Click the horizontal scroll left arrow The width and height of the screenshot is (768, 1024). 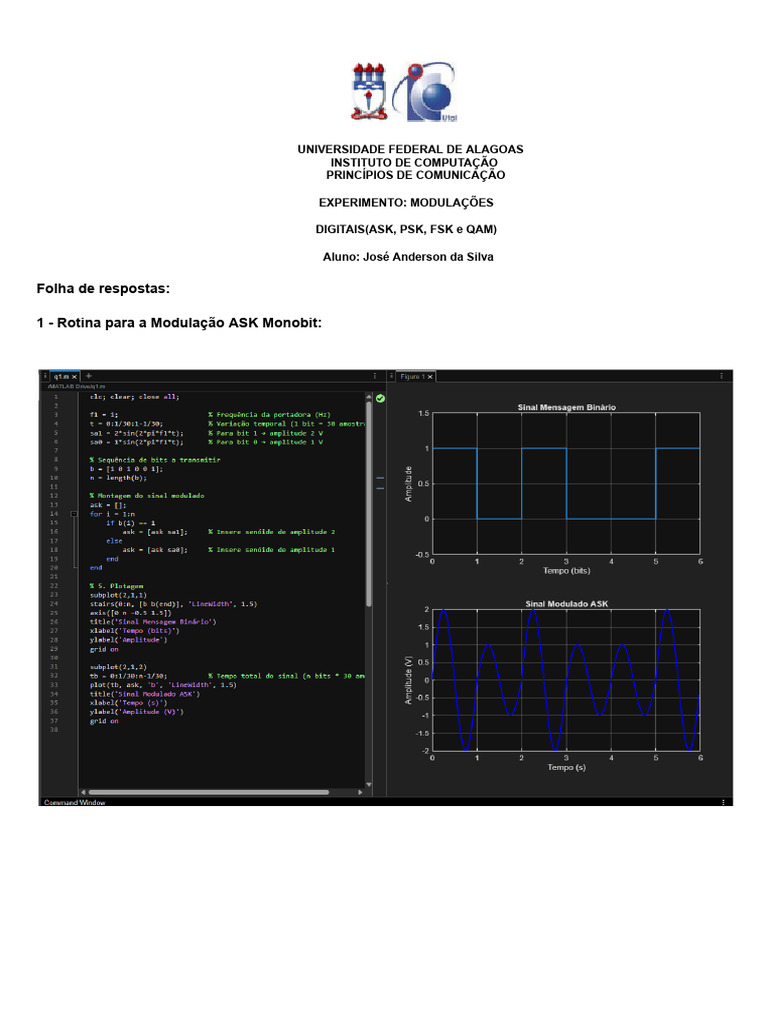tap(84, 792)
